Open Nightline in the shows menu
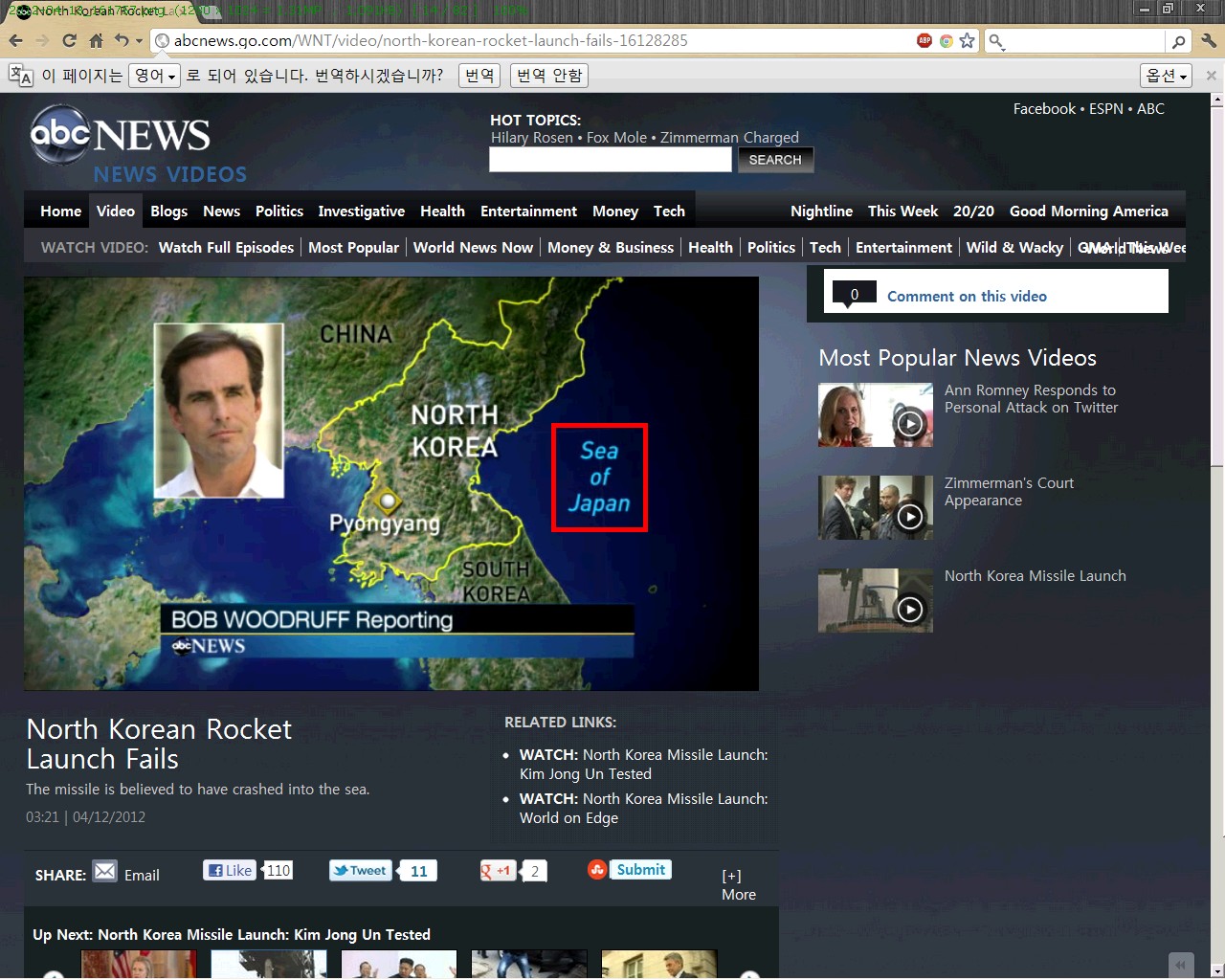This screenshot has width=1225, height=980. 821,212
